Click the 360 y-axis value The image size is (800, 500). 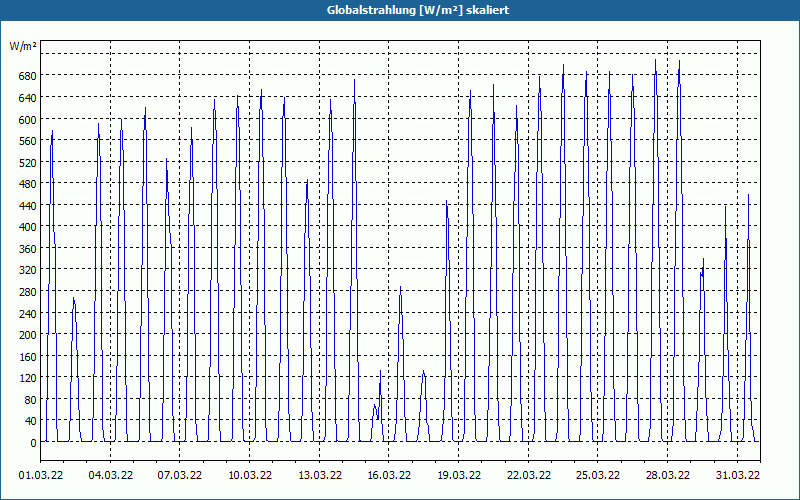(x=27, y=249)
